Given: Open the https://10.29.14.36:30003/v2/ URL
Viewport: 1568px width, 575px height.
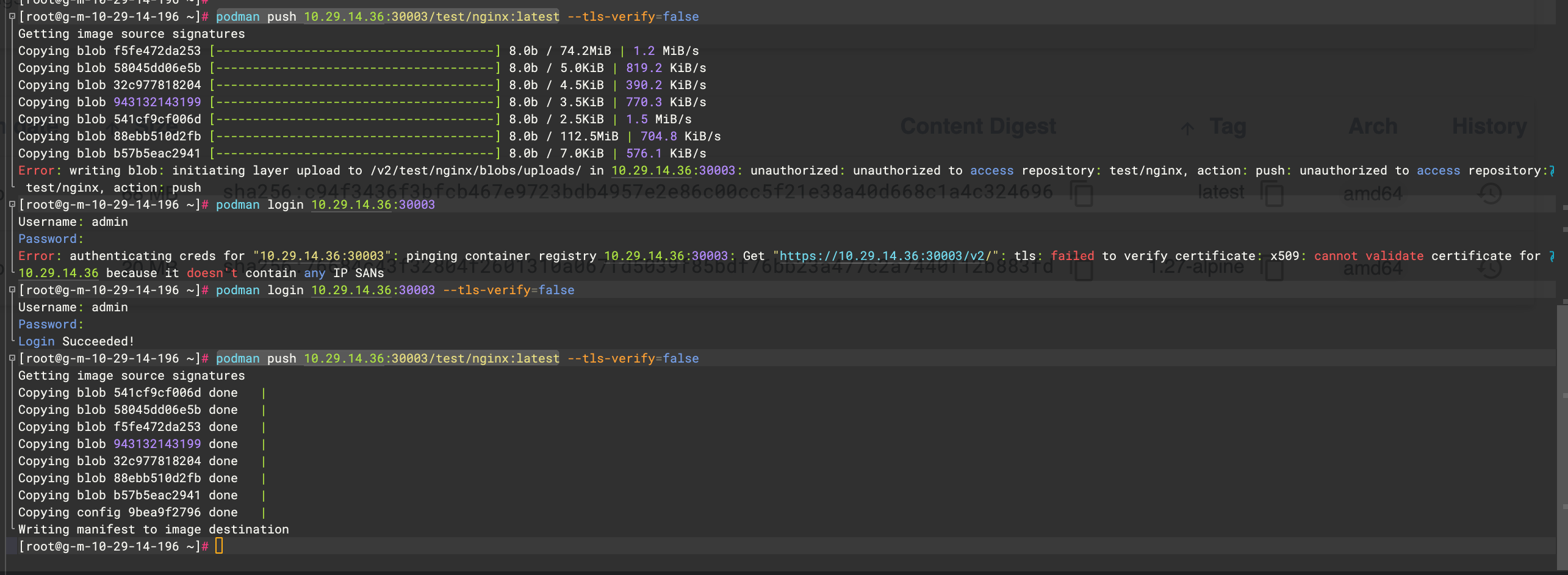Looking at the screenshot, I should pyautogui.click(x=885, y=256).
